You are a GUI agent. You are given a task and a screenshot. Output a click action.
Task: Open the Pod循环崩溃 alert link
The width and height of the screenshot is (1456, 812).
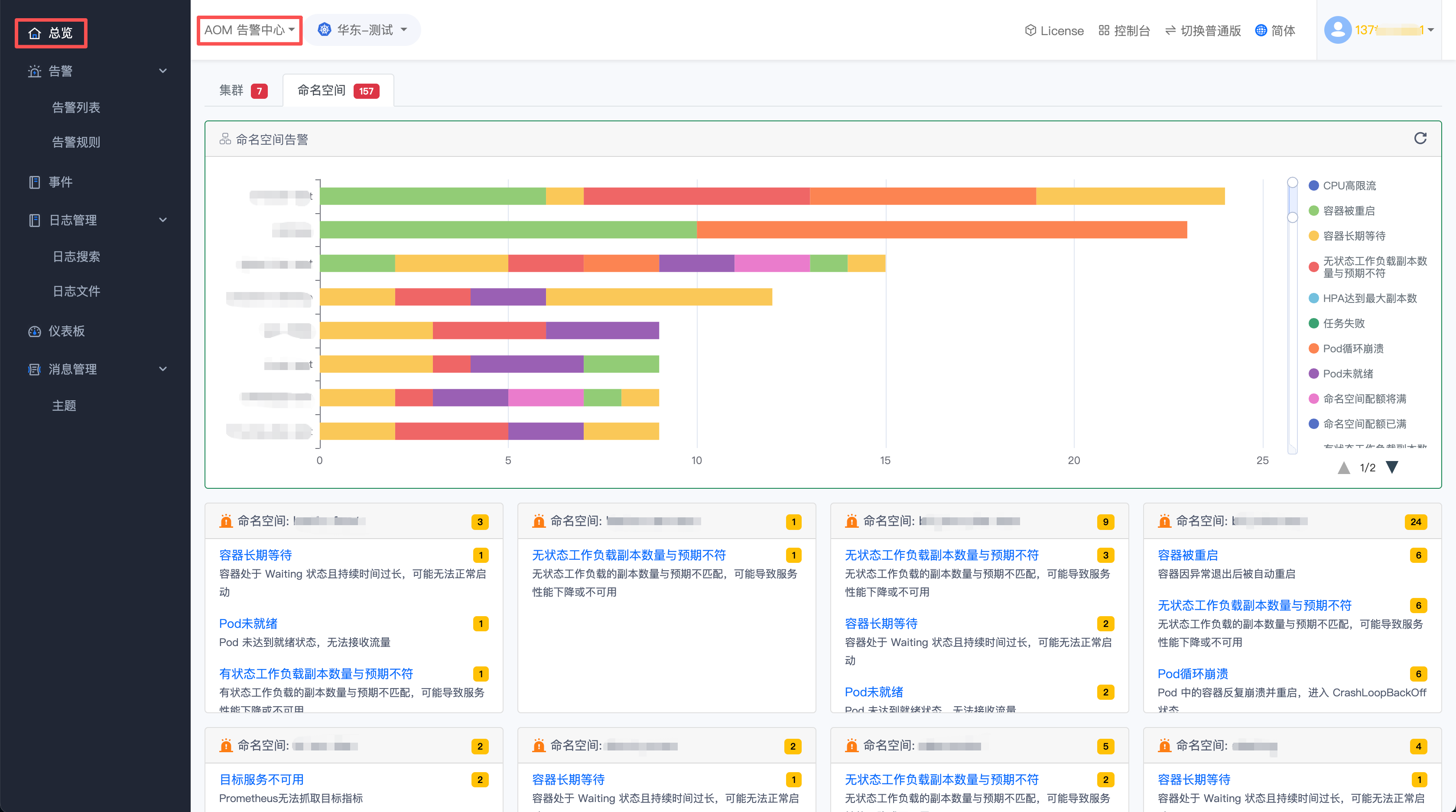pos(1193,673)
